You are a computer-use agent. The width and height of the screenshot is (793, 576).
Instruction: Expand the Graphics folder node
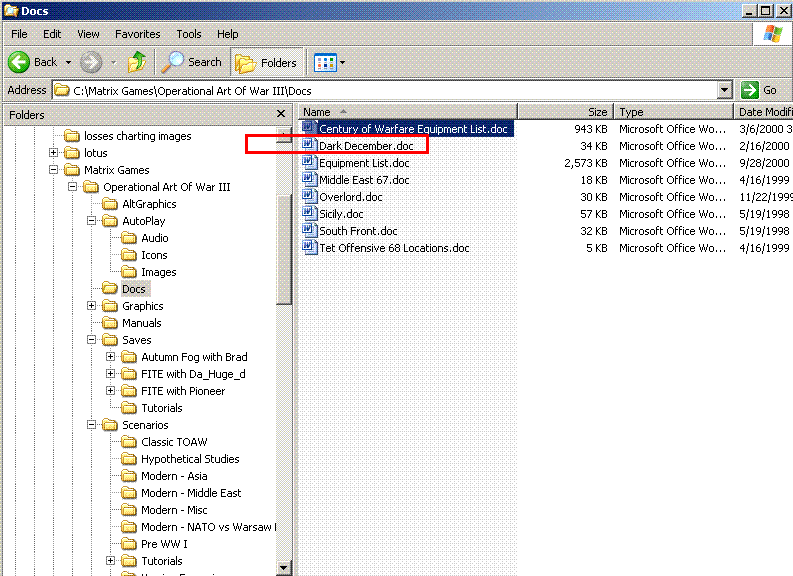tap(92, 305)
